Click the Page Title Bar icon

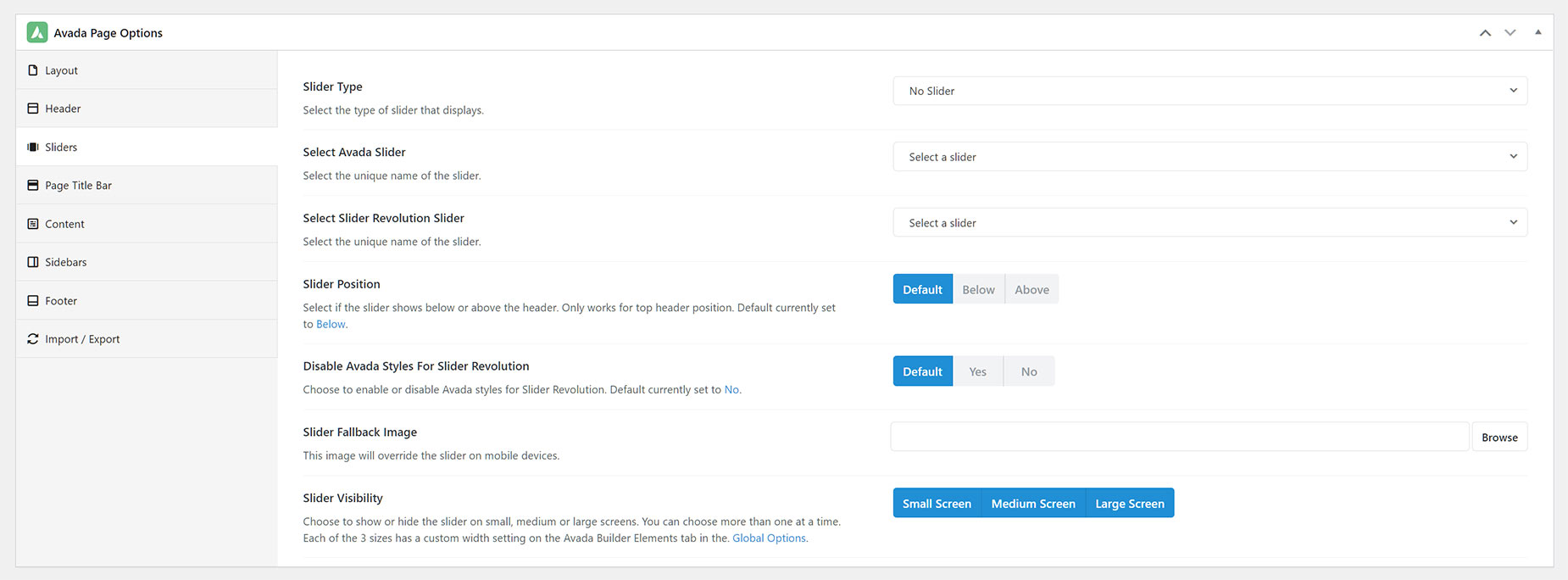click(x=33, y=185)
